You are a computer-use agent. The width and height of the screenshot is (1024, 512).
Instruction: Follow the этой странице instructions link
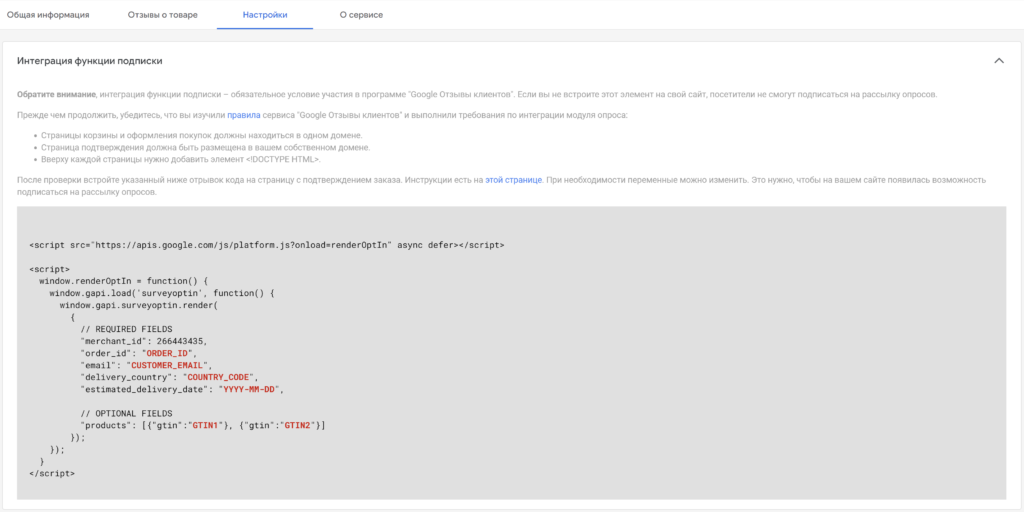513,179
